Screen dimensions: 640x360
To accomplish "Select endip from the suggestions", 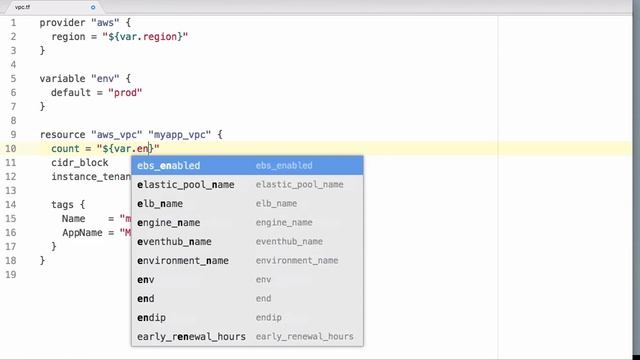I will [x=247, y=318].
